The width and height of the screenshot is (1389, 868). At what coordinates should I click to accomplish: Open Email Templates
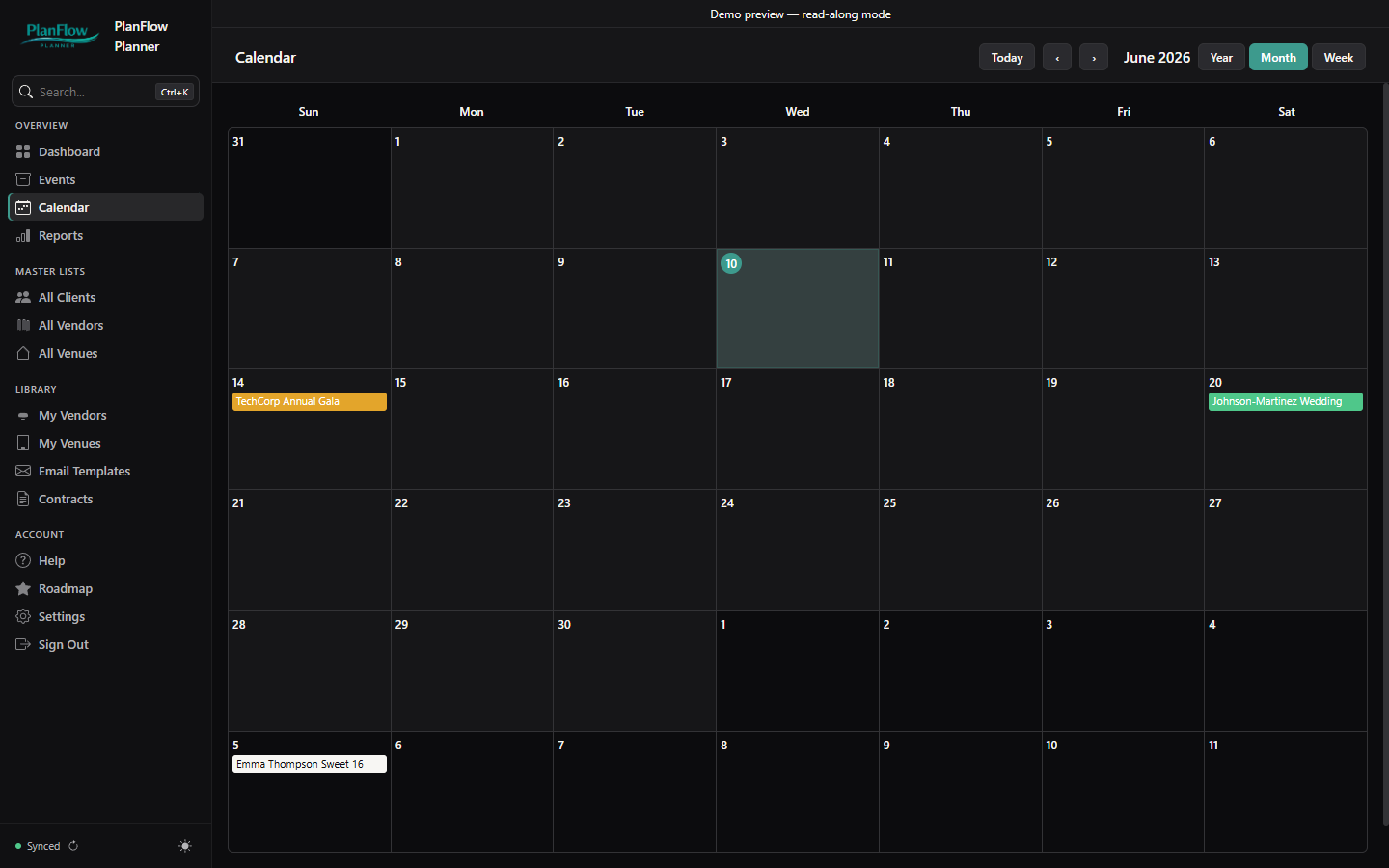click(106, 471)
